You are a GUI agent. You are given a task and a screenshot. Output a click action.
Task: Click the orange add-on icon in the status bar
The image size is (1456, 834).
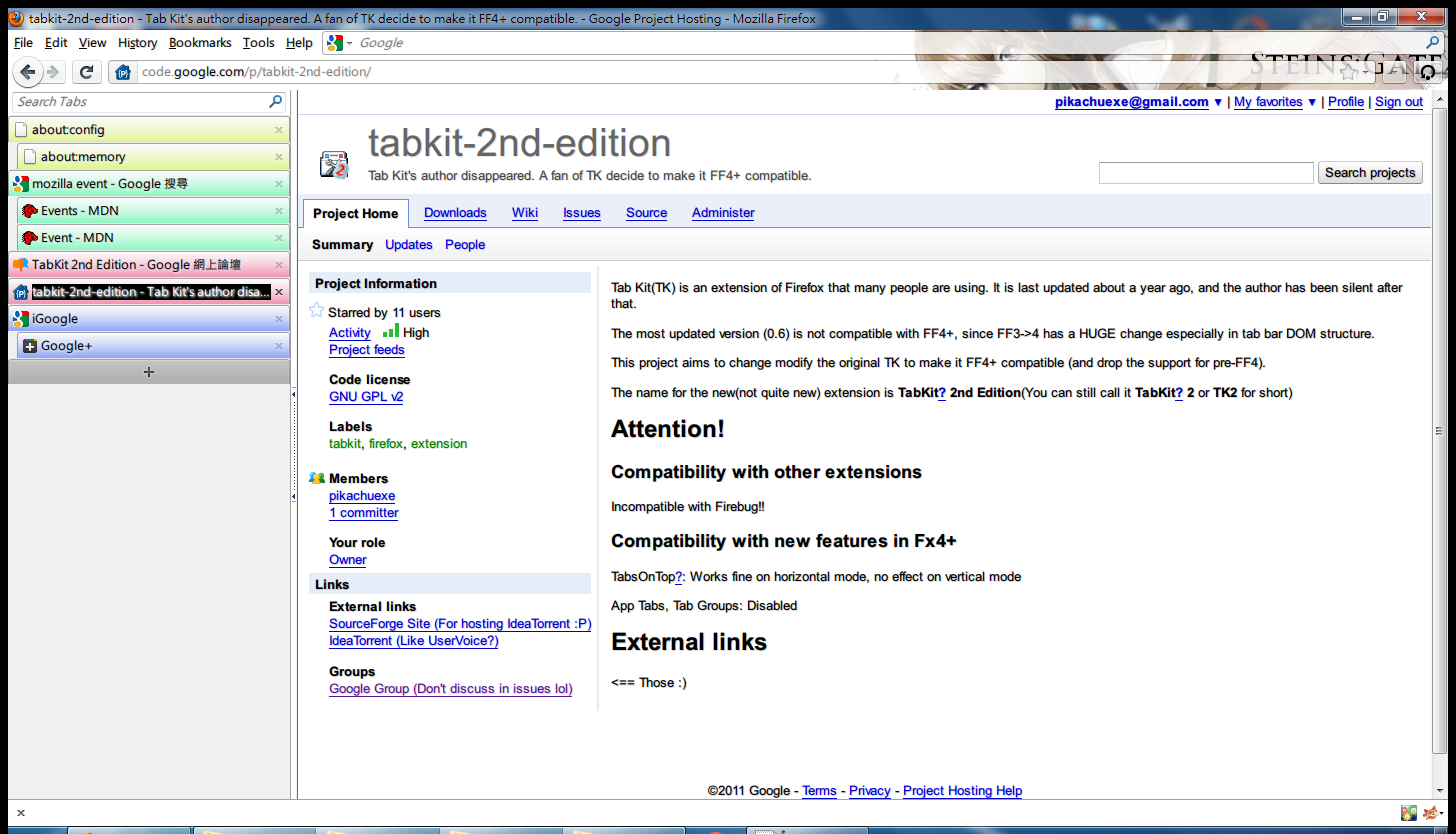(1432, 813)
